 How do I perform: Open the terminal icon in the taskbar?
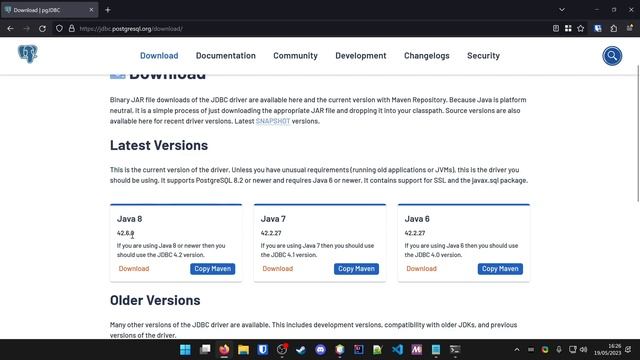pyautogui.click(x=455, y=350)
